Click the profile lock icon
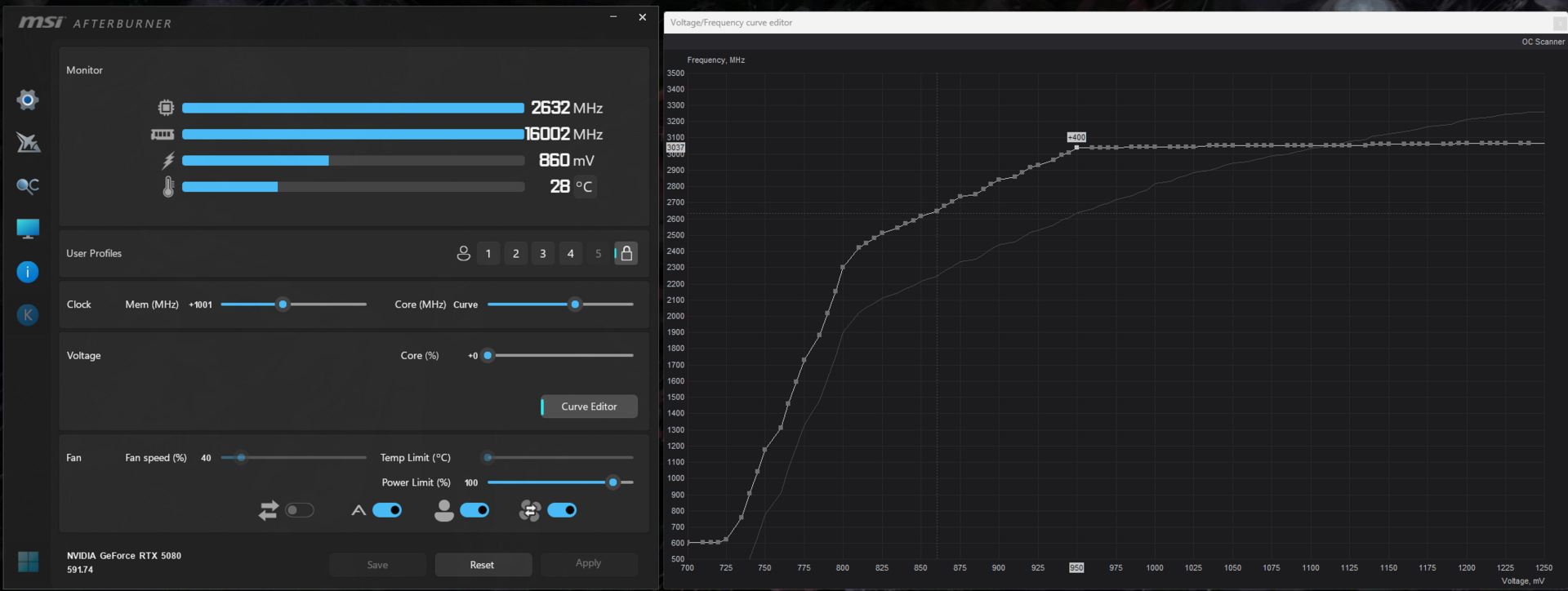The image size is (1568, 591). pos(626,253)
